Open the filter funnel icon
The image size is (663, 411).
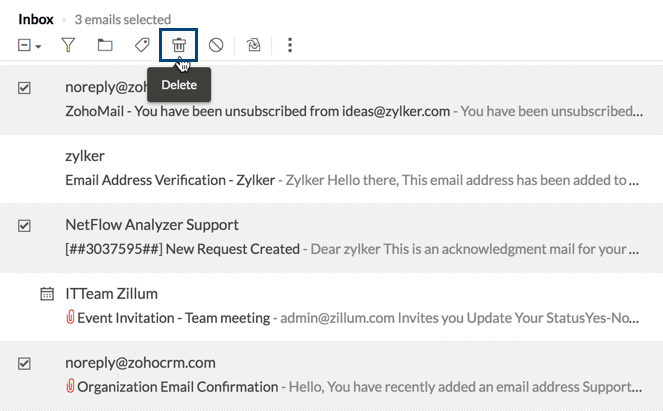(68, 45)
